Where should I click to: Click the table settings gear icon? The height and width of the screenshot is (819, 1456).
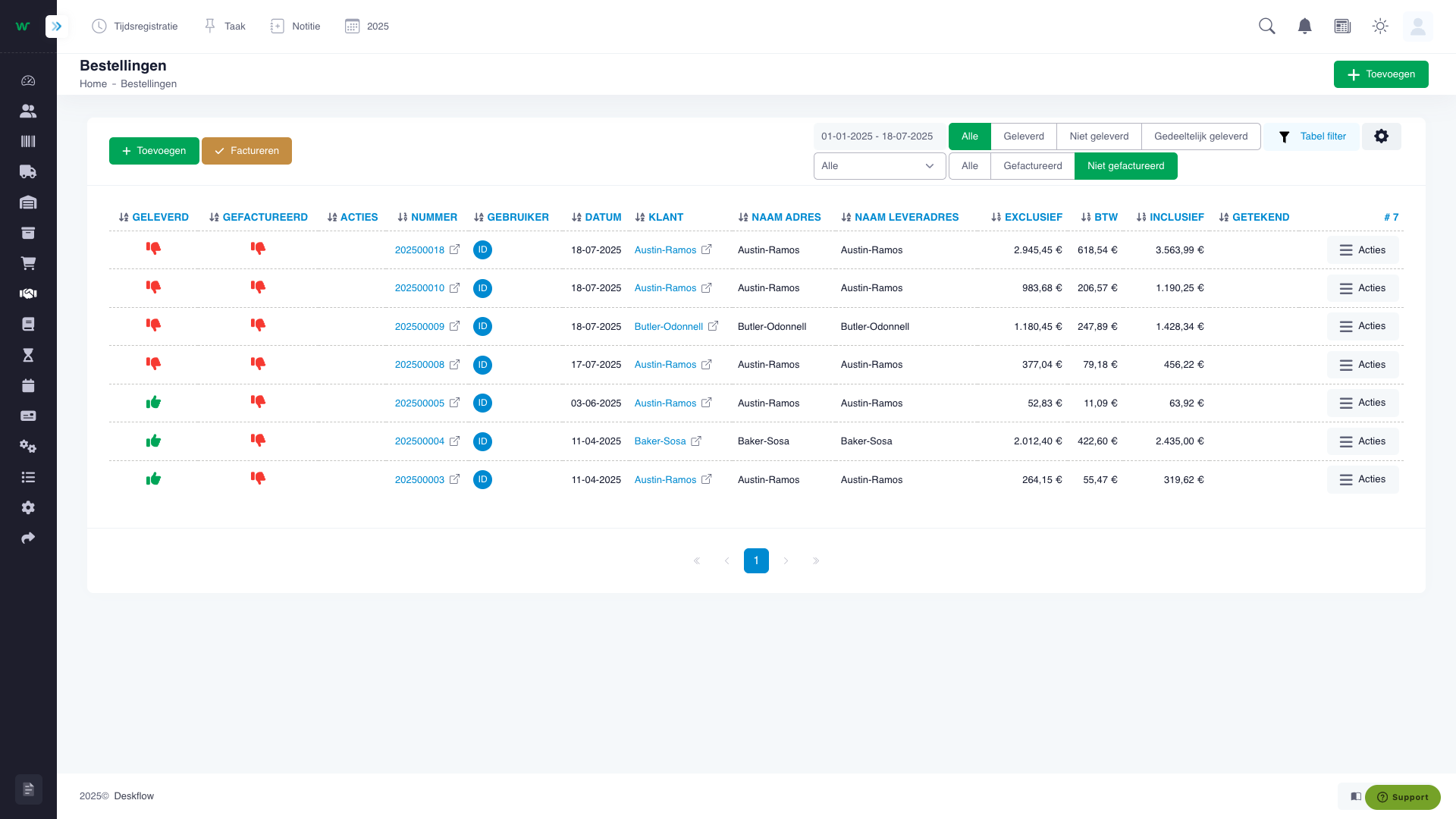point(1381,136)
